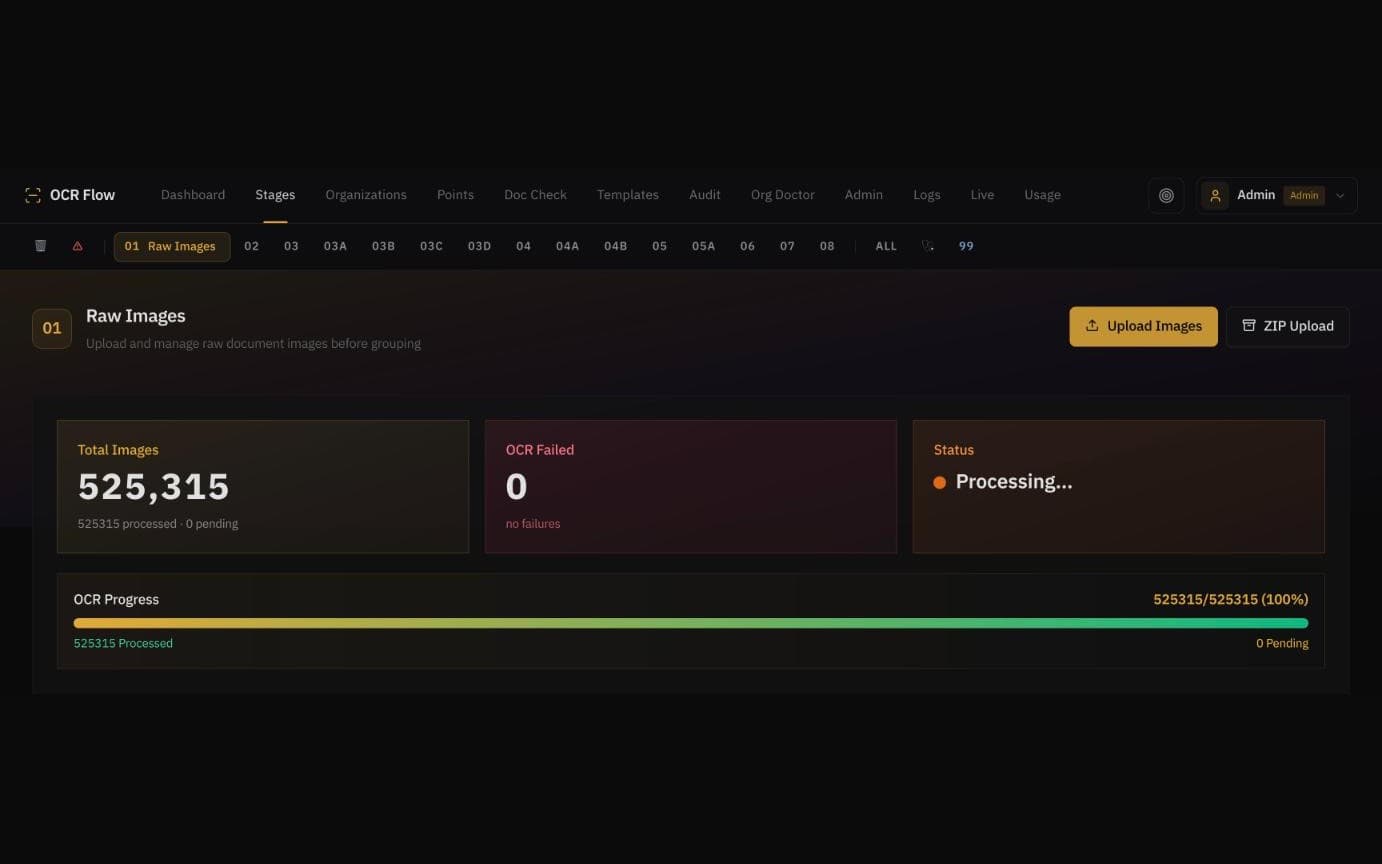The width and height of the screenshot is (1382, 864).
Task: View the Audit tab
Action: point(705,195)
